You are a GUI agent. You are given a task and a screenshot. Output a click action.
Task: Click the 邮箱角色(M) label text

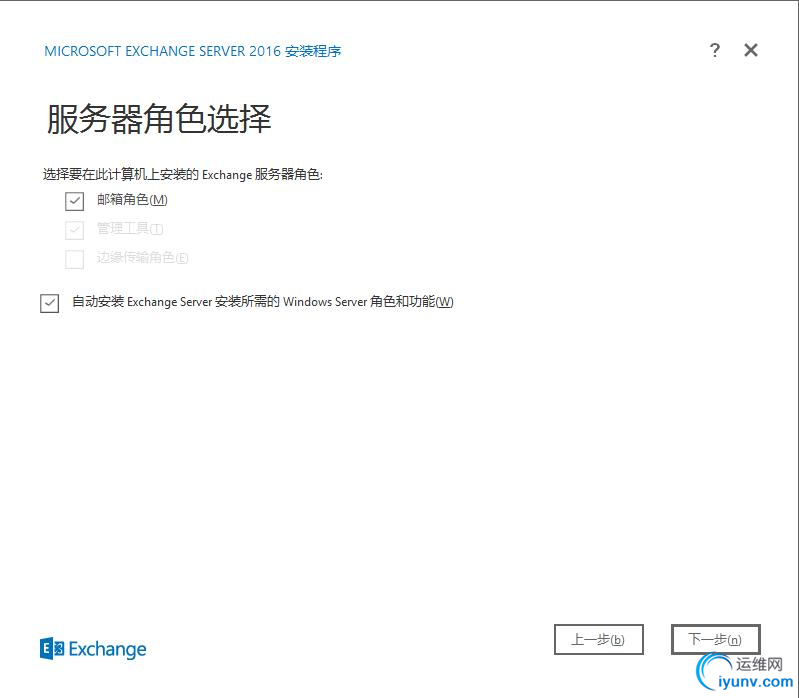click(x=132, y=200)
